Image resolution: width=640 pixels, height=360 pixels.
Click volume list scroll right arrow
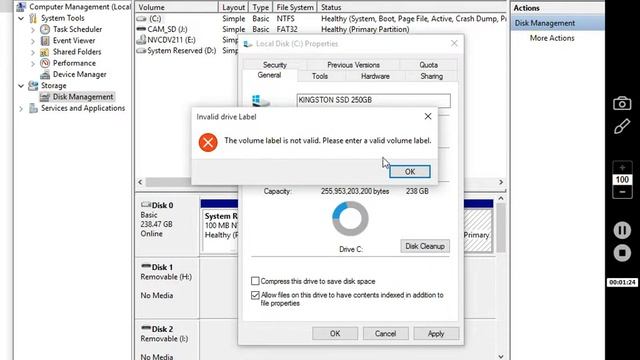point(501,182)
